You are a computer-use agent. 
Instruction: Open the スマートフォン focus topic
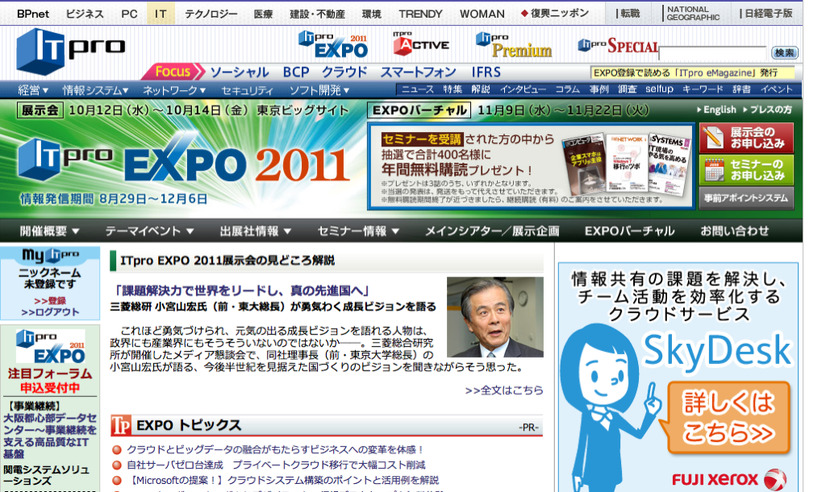click(x=418, y=72)
